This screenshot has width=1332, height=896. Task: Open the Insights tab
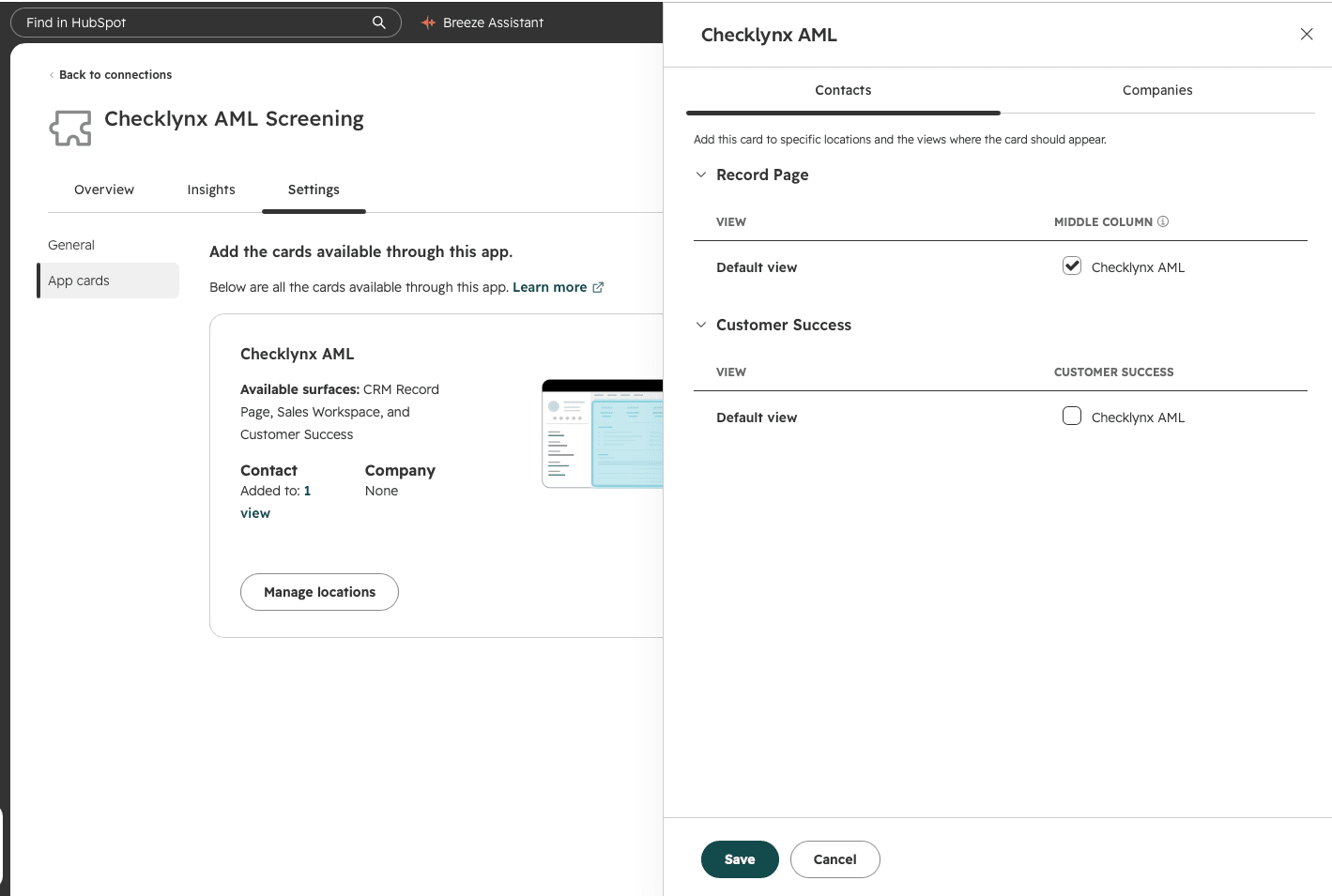click(x=211, y=190)
